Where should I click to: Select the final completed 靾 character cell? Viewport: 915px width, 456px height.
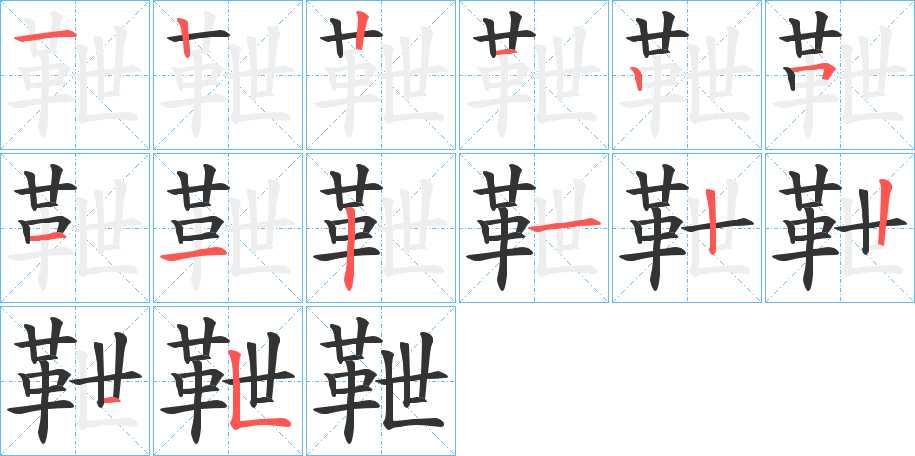[381, 381]
